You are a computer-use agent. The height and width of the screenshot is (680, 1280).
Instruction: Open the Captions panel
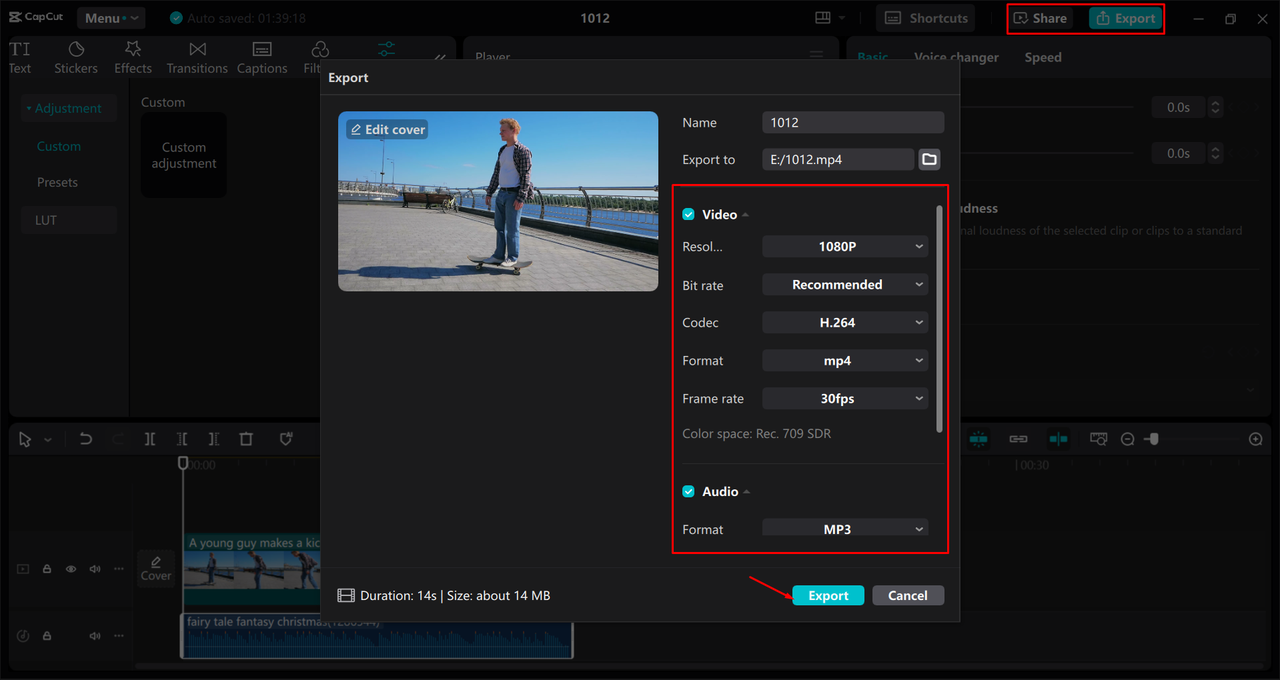tap(262, 58)
